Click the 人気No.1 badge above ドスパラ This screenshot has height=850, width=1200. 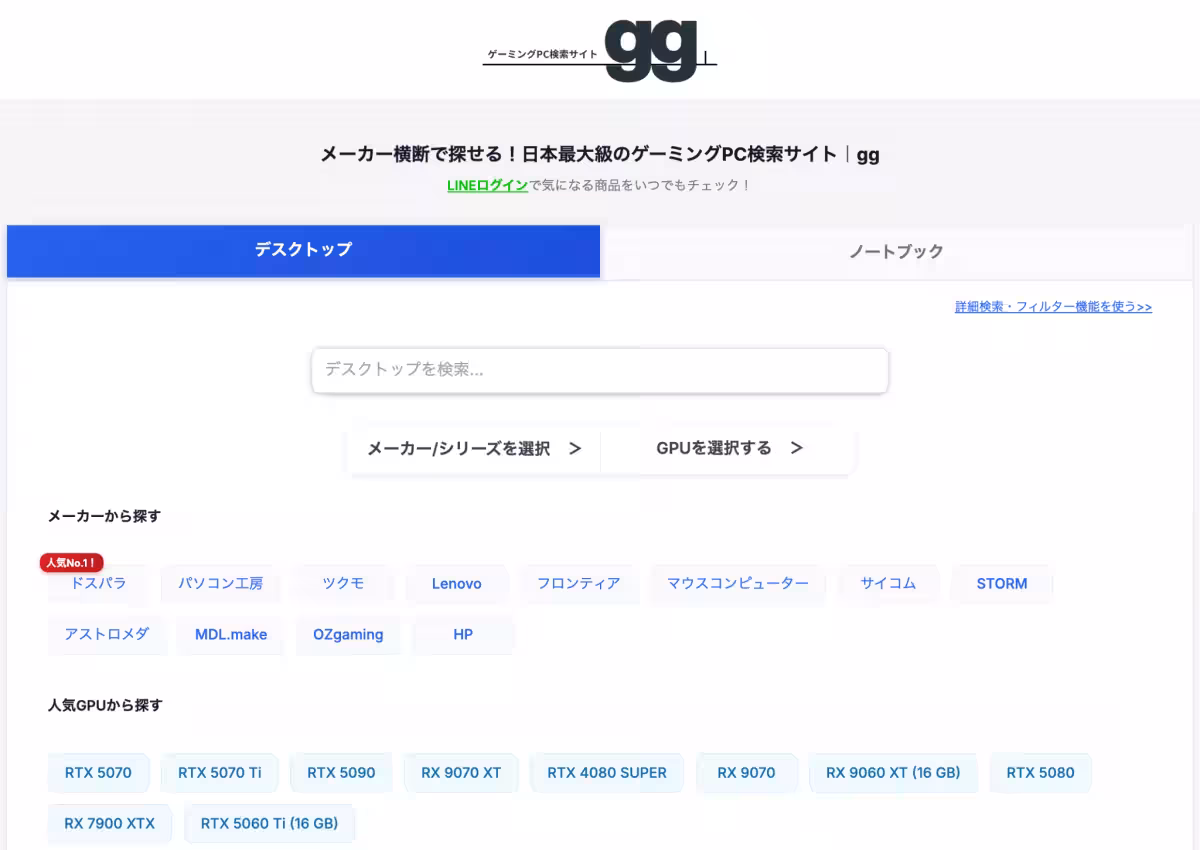[x=70, y=562]
